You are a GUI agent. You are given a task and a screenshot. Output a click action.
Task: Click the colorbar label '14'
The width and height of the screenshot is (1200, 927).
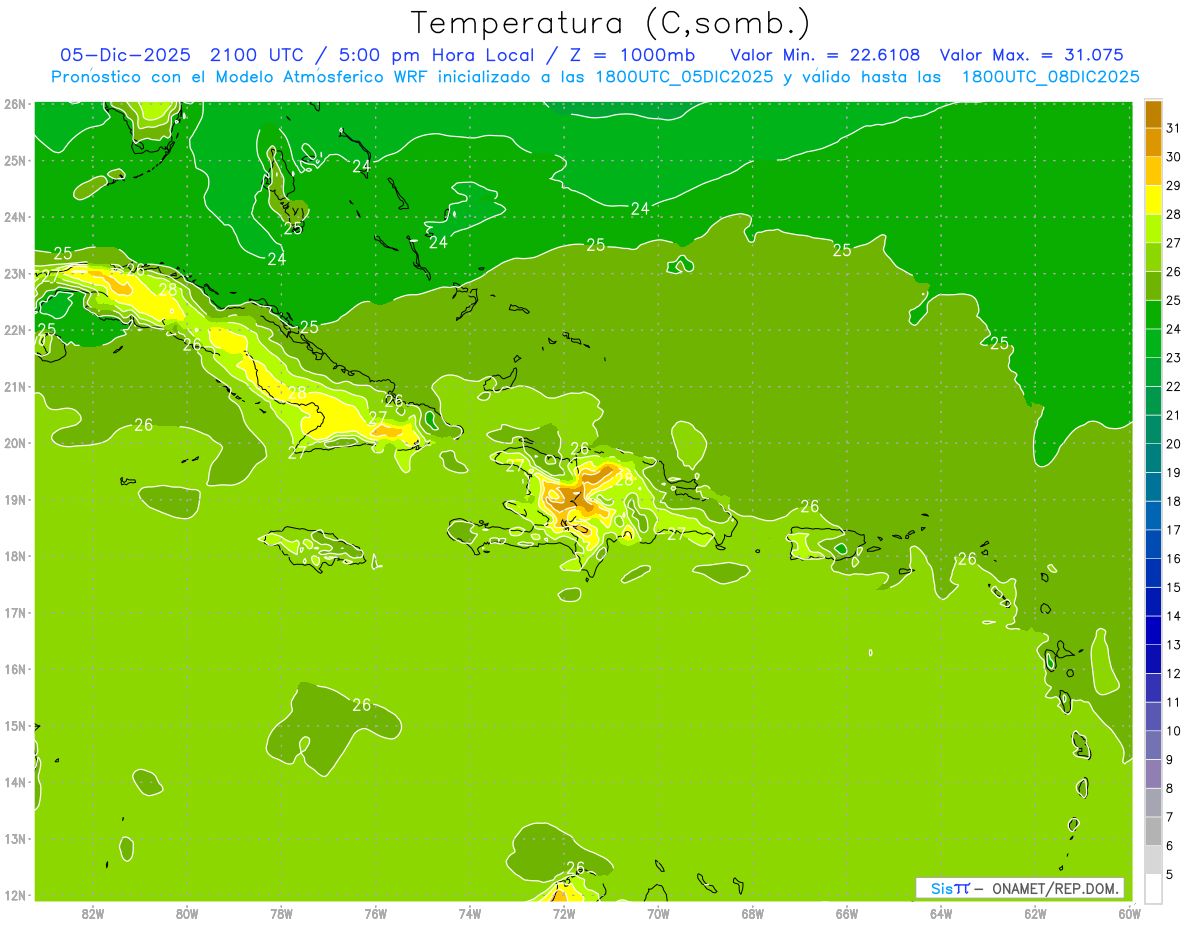(x=1173, y=616)
